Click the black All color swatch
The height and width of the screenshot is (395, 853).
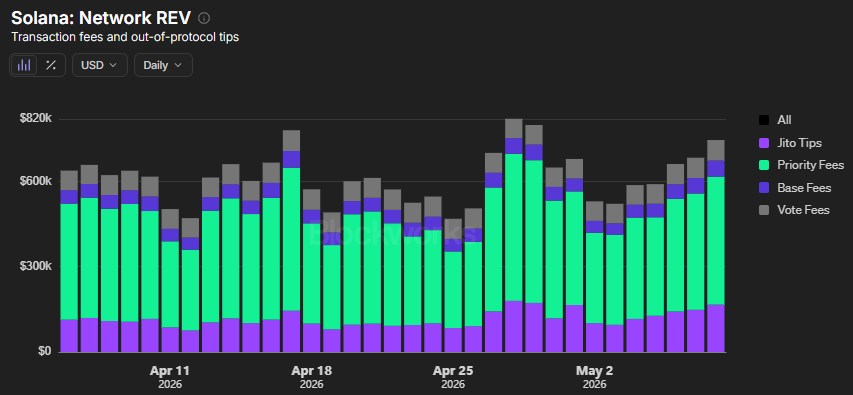pyautogui.click(x=764, y=120)
